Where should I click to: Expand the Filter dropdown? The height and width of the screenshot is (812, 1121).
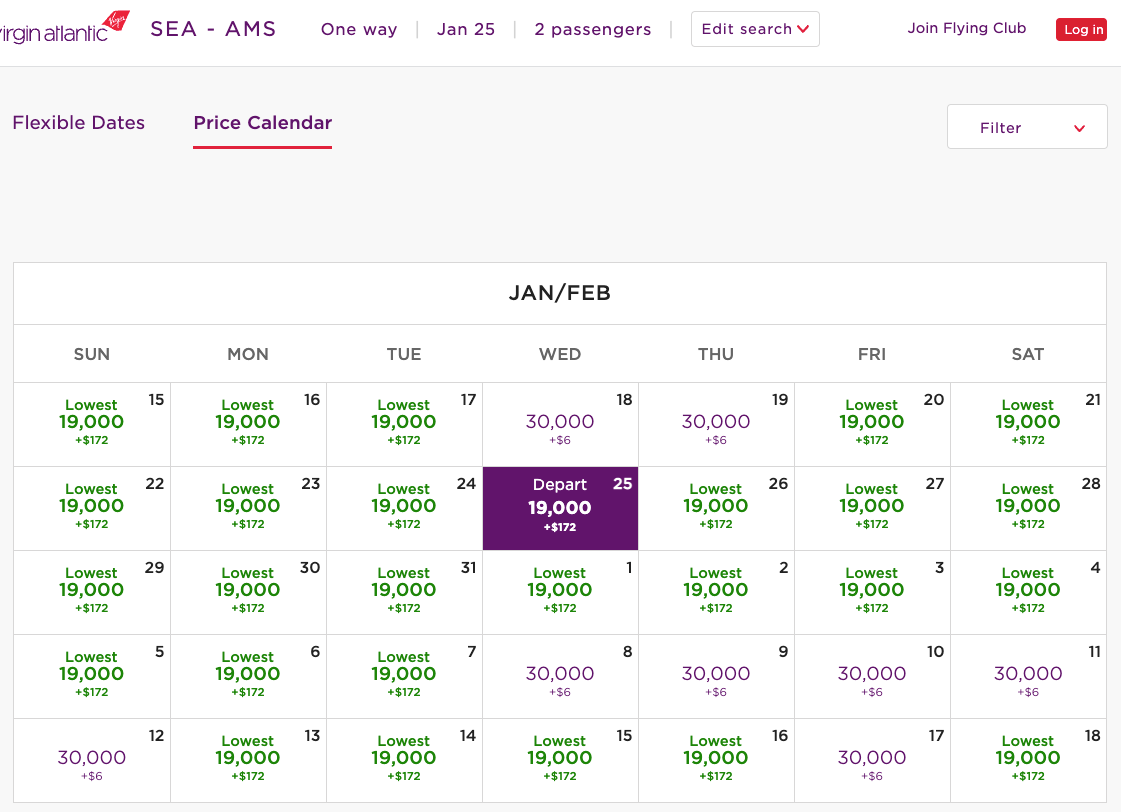click(1026, 127)
